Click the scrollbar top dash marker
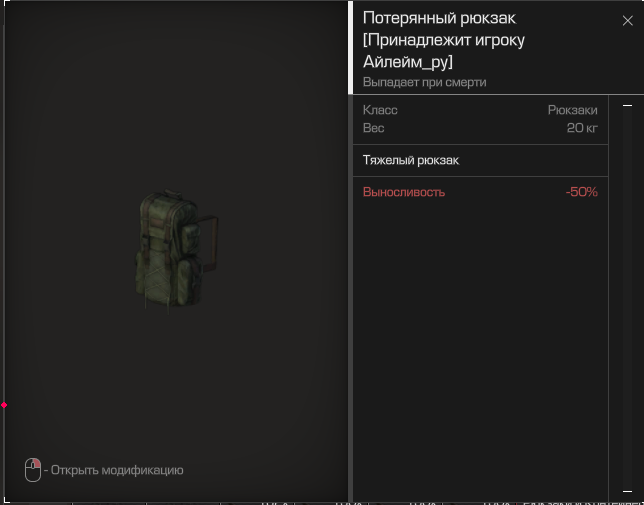The image size is (644, 505). [x=627, y=106]
